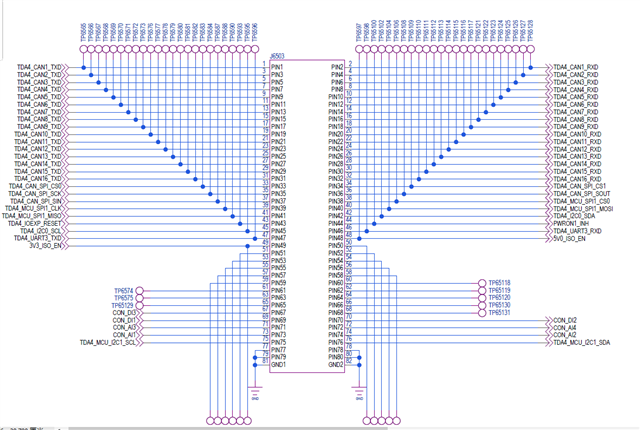
Task: Select the TDA4_CAN12_TXD net label
Action: 38,149
